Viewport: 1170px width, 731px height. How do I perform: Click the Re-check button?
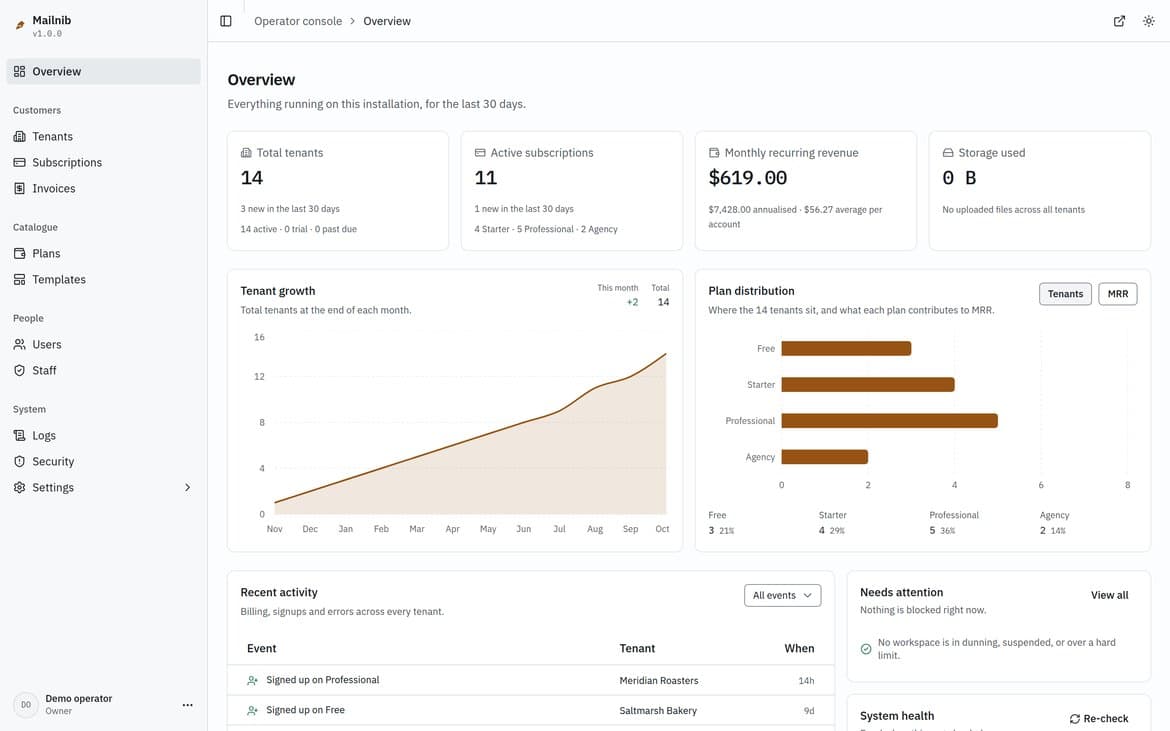coord(1098,719)
